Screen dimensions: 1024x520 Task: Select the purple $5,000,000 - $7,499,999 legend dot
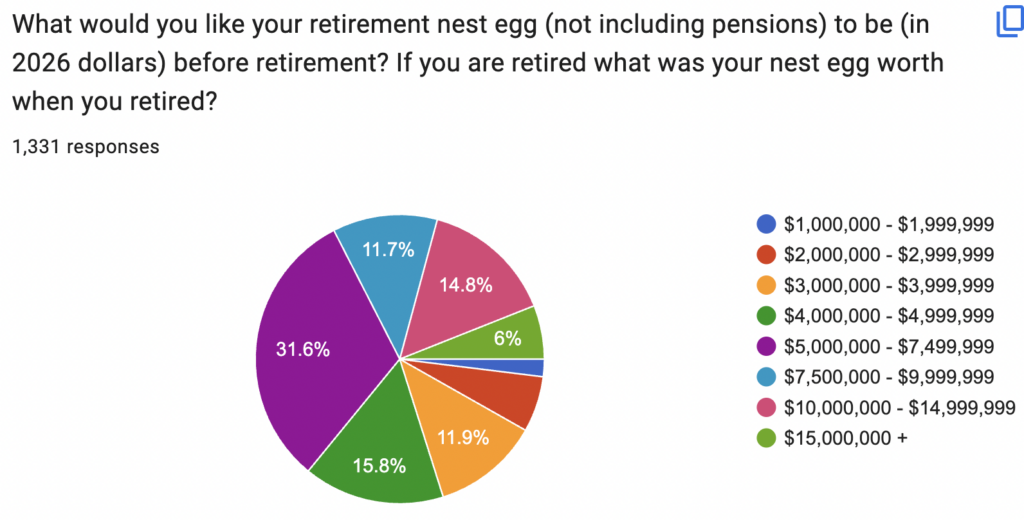(x=766, y=346)
